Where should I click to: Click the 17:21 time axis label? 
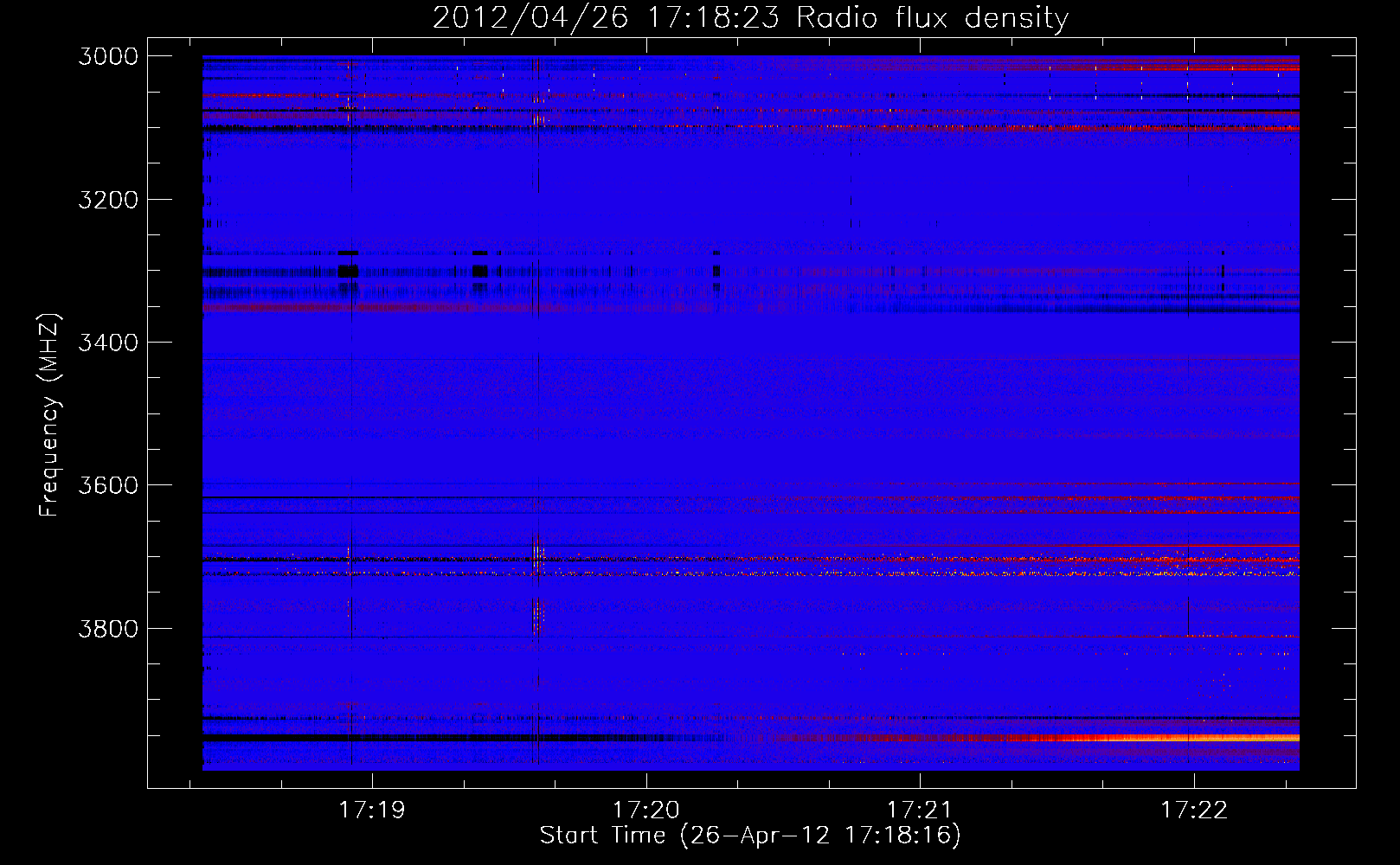click(920, 810)
